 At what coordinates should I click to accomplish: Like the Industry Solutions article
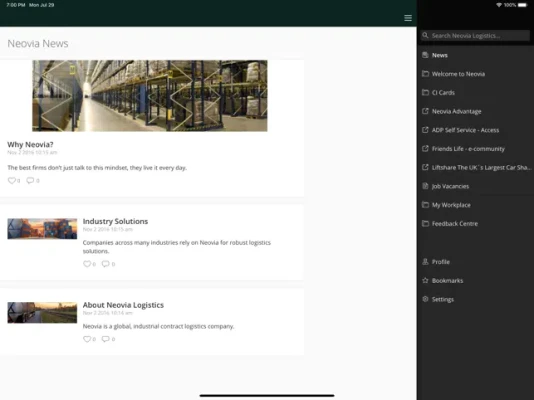click(x=87, y=264)
